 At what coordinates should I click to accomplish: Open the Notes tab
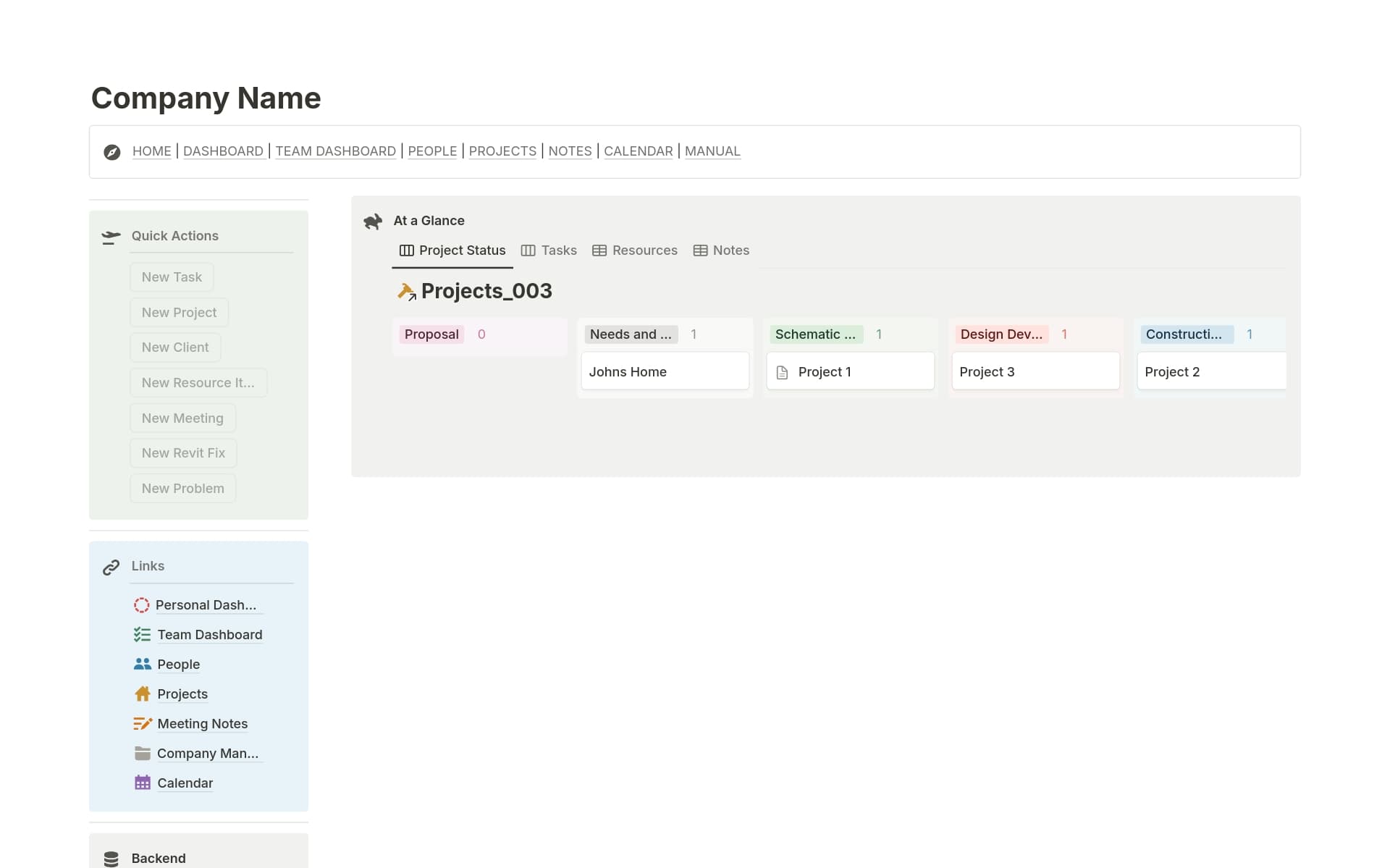pos(721,250)
